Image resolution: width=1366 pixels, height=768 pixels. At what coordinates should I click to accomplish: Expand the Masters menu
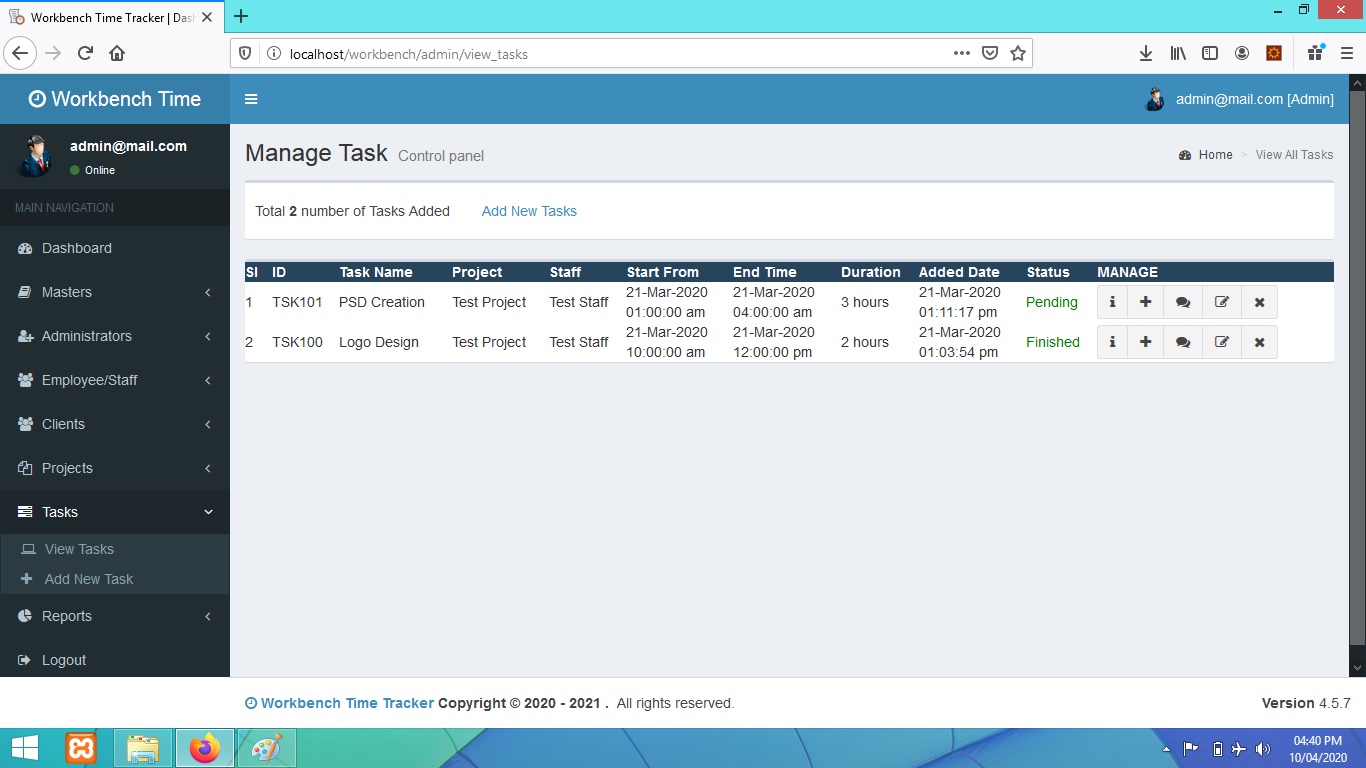pos(114,292)
